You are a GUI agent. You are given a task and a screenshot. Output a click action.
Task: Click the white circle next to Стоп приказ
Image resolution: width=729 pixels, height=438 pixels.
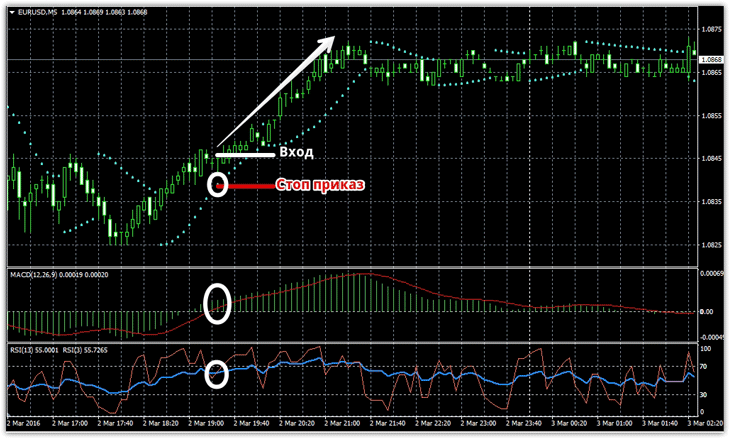coord(217,185)
